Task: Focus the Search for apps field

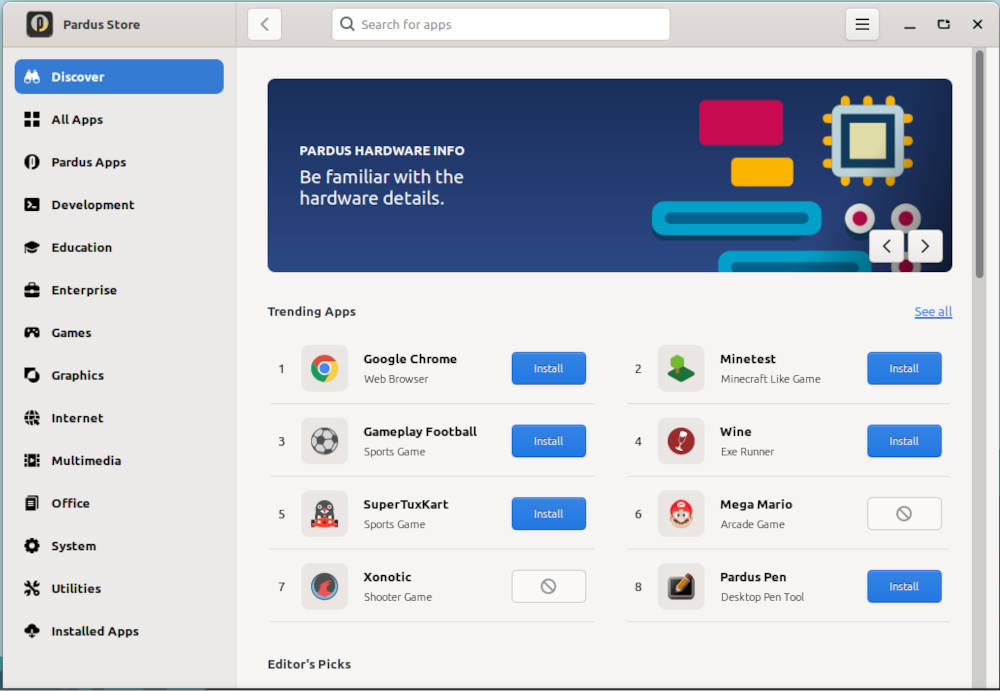Action: point(500,25)
